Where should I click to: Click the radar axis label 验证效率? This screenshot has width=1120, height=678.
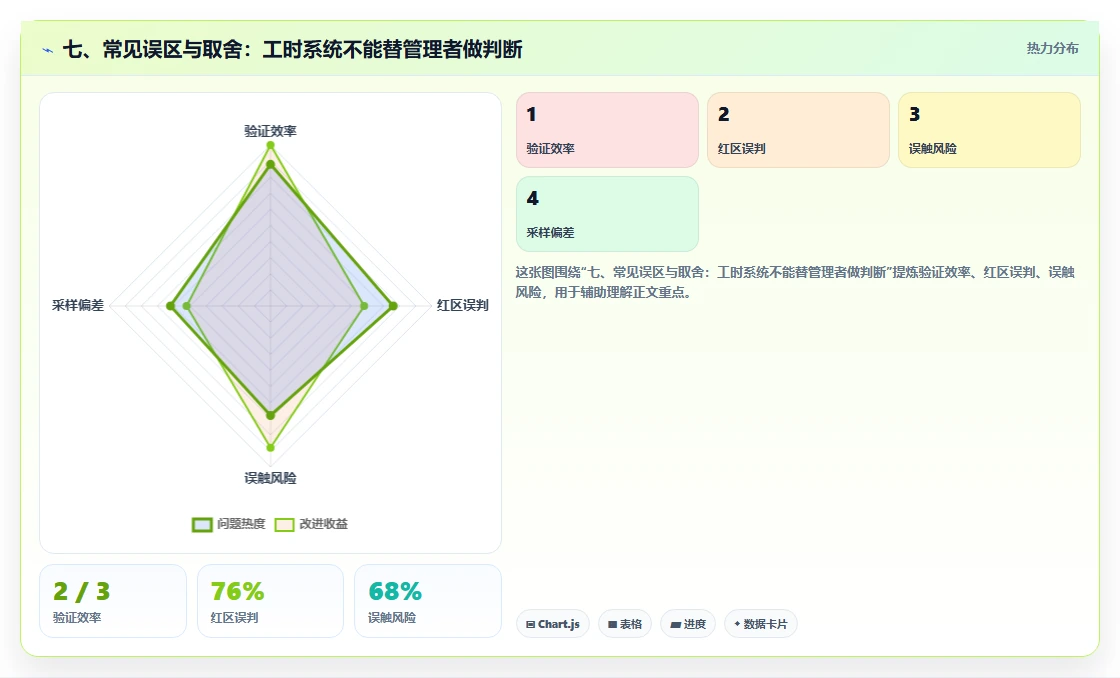point(270,131)
